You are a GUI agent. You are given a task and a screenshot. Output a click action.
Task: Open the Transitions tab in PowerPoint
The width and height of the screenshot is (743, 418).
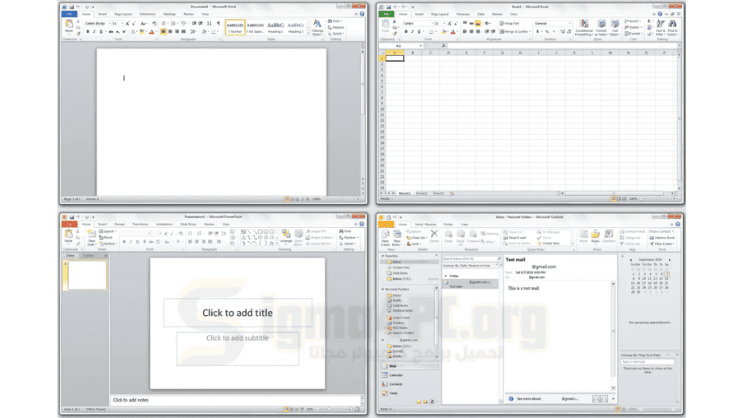pos(140,224)
